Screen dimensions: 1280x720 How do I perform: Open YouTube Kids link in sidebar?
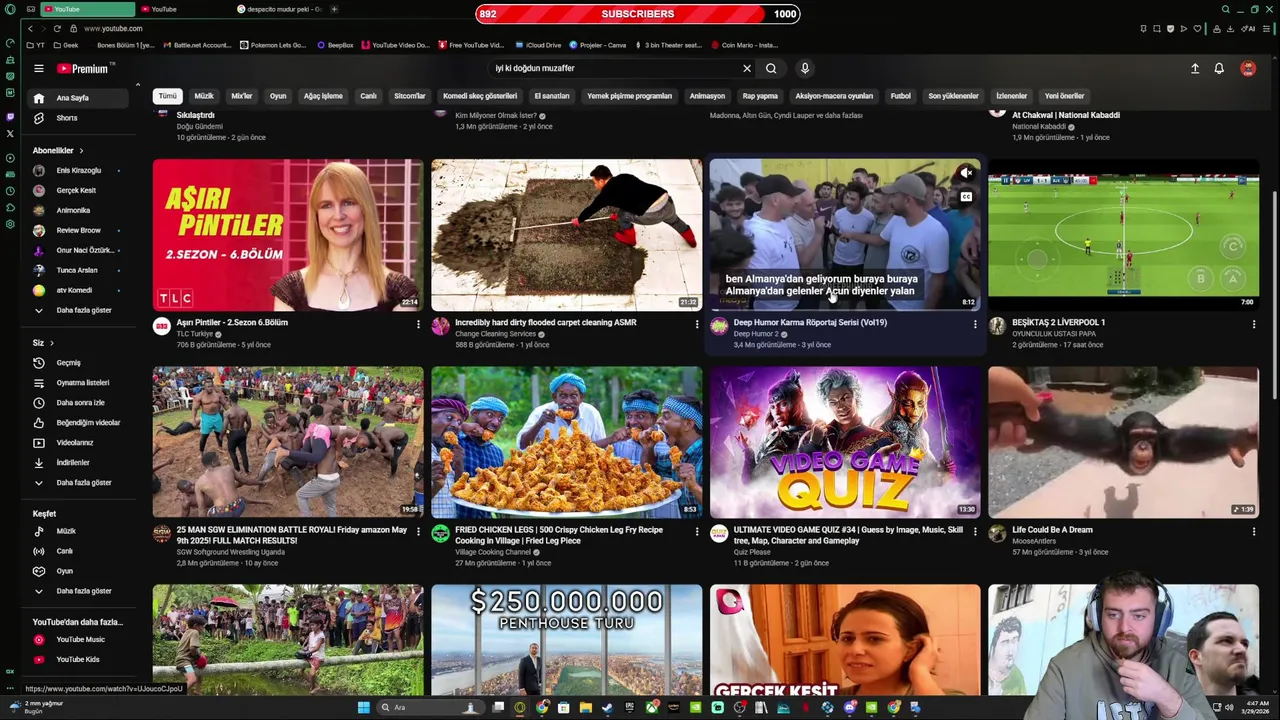[78, 660]
